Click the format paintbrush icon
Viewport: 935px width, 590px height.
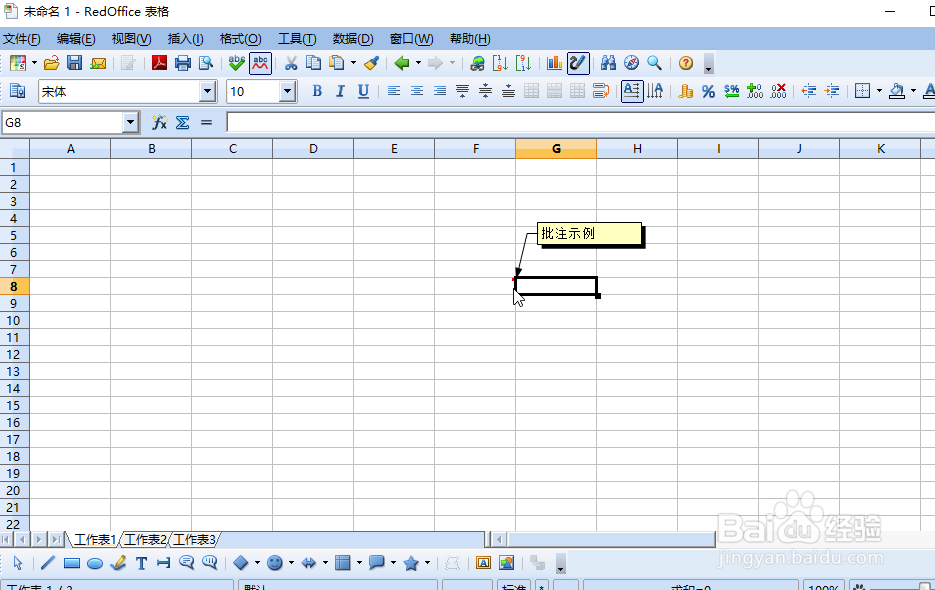[372, 63]
